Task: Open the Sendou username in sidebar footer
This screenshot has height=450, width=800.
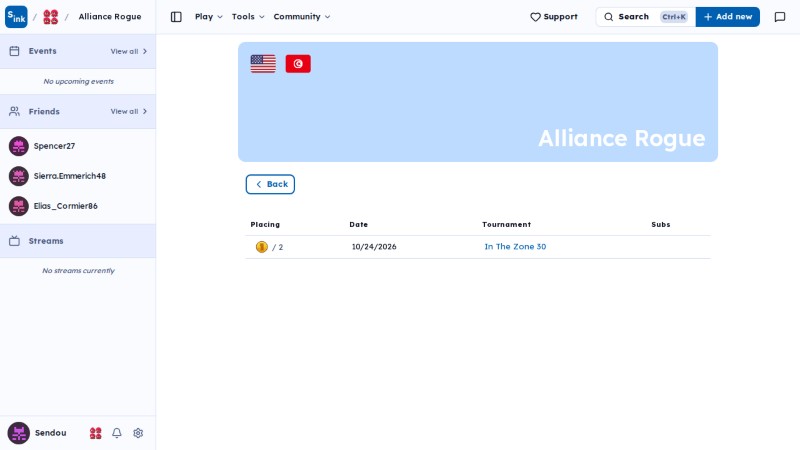Action: [51, 433]
